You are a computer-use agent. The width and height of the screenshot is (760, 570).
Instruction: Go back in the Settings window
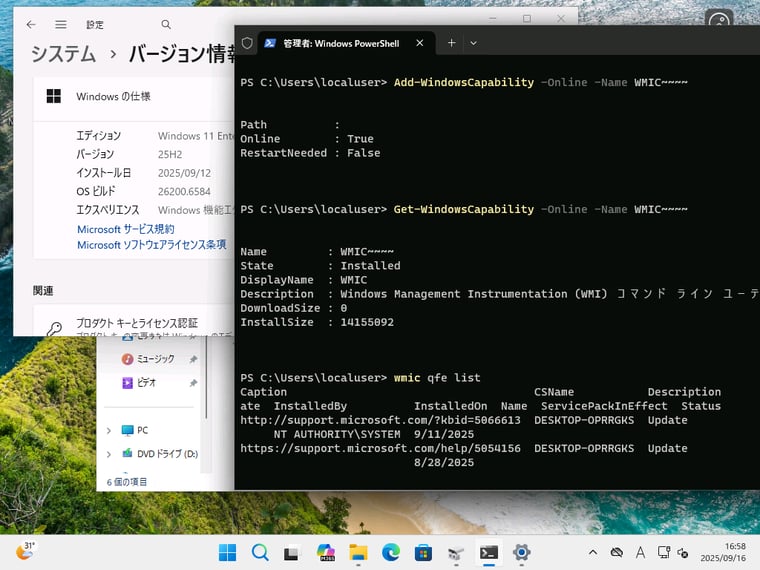[31, 24]
